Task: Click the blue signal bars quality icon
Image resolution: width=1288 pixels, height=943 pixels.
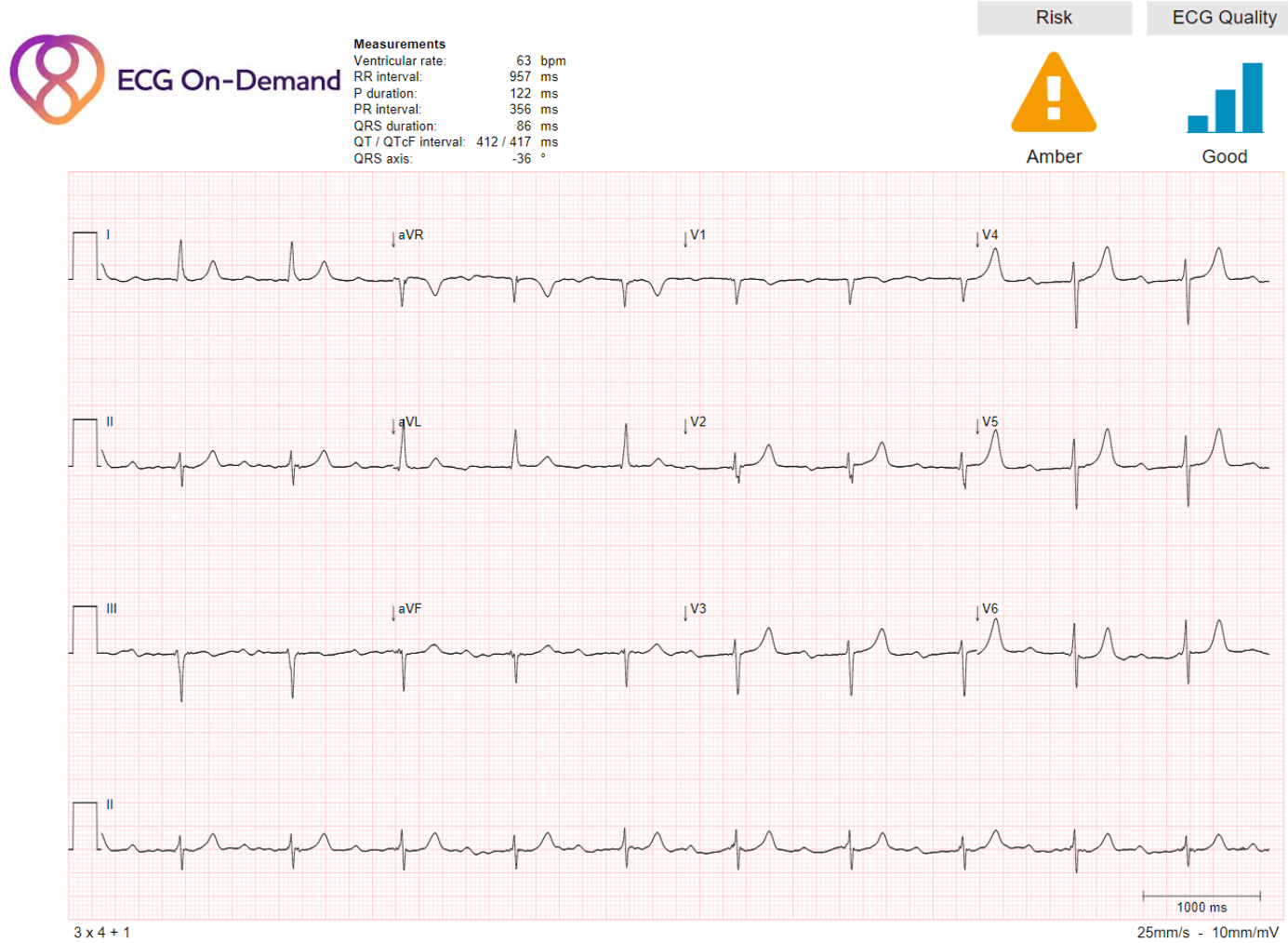Action: click(x=1225, y=98)
